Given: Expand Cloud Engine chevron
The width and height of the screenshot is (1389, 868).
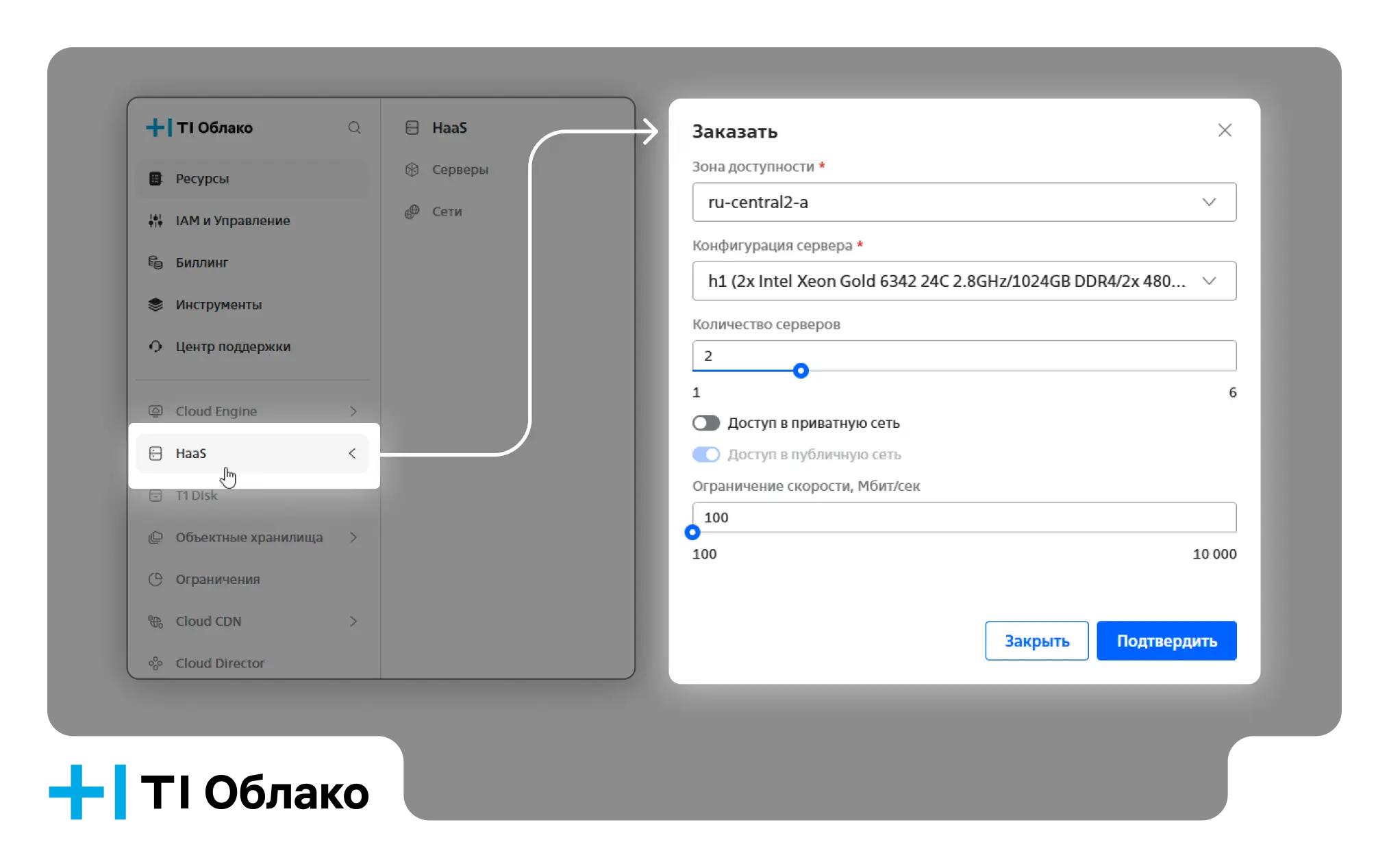Looking at the screenshot, I should [x=353, y=411].
